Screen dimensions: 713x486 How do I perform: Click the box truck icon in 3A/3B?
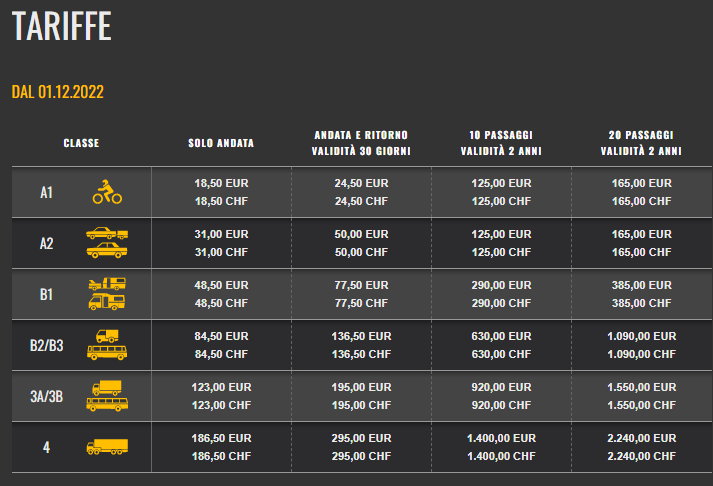coord(107,388)
